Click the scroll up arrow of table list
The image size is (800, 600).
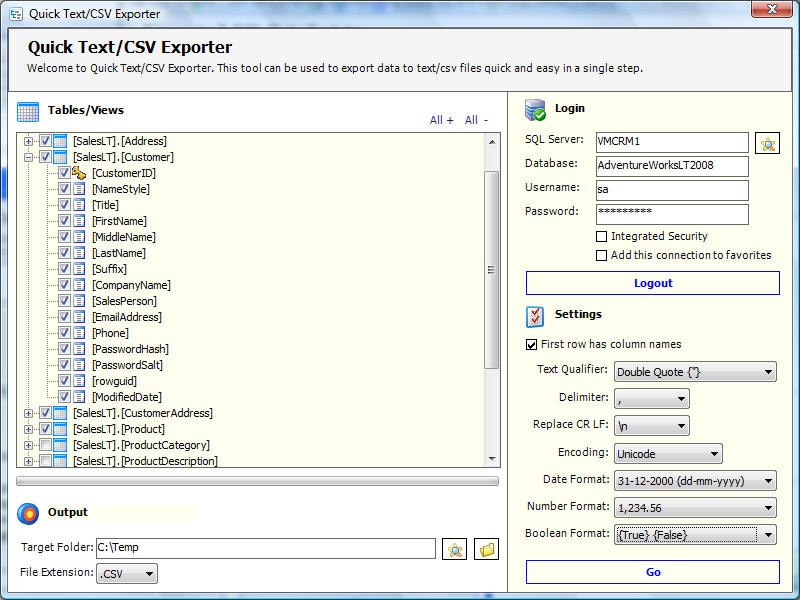(x=492, y=142)
